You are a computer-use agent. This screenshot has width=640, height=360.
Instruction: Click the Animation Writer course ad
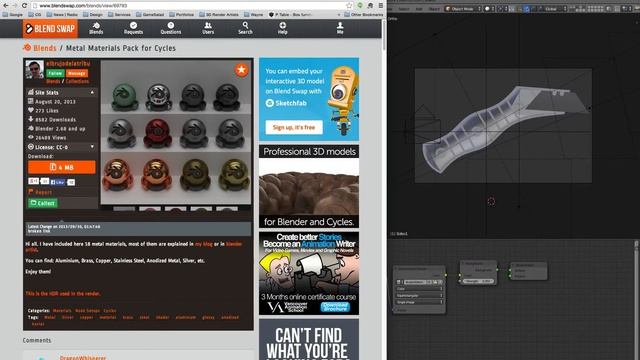(x=309, y=273)
